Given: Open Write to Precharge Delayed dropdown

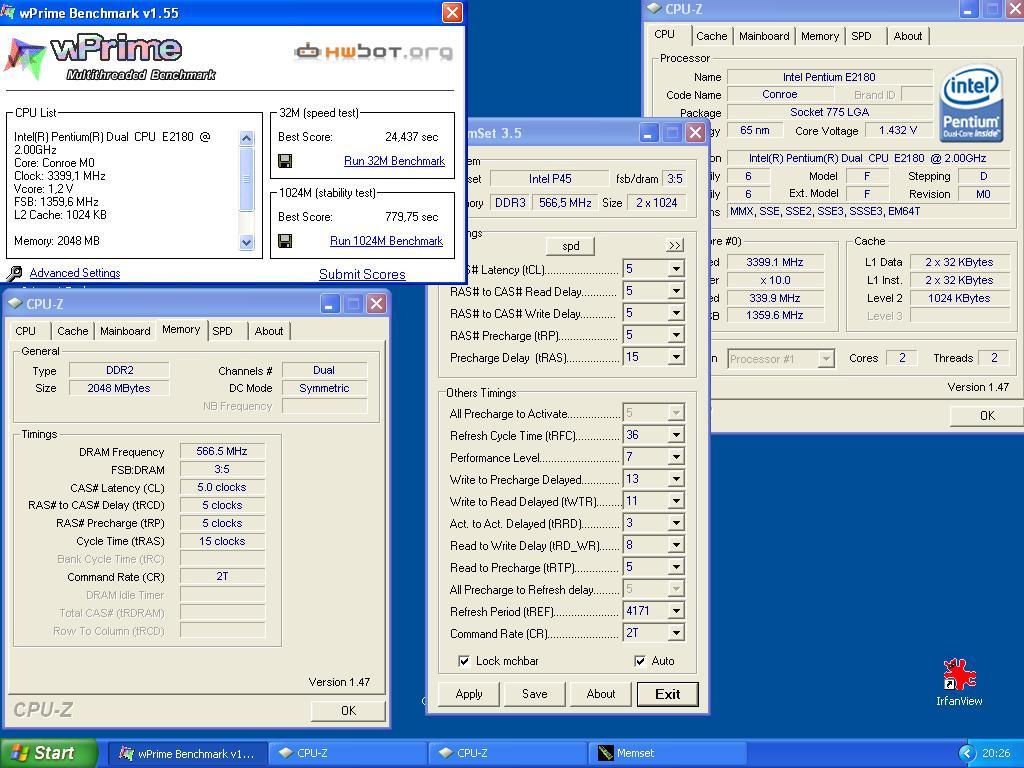Looking at the screenshot, I should tap(676, 479).
